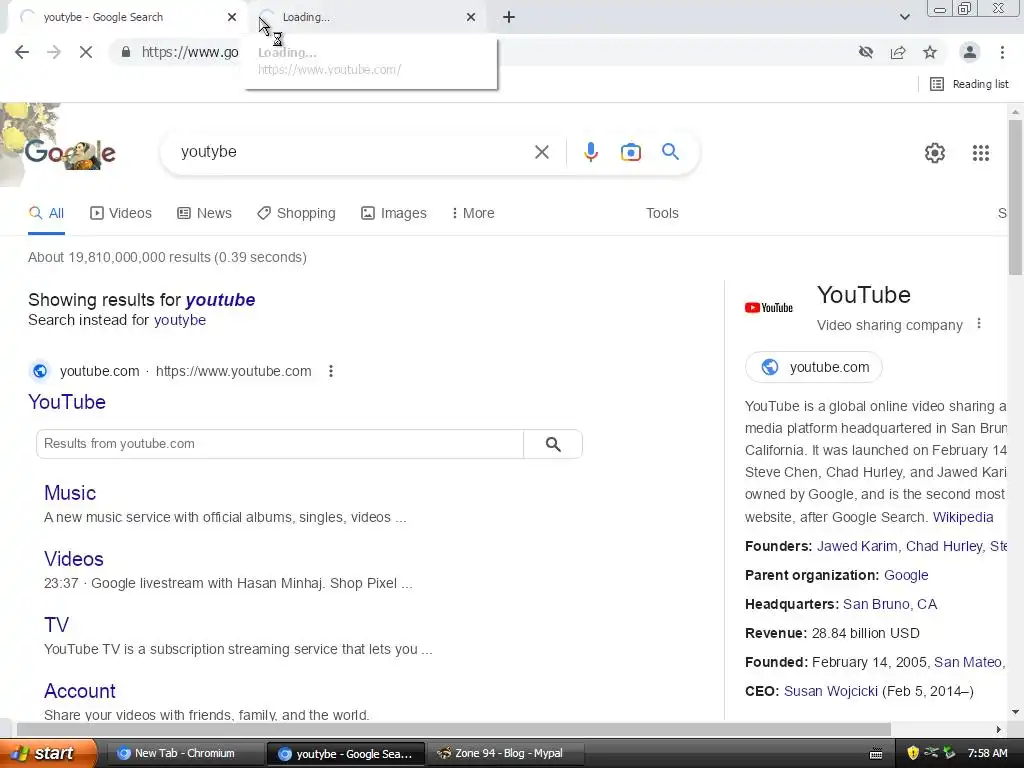Open Google parent organization link
The width and height of the screenshot is (1024, 768).
point(906,575)
